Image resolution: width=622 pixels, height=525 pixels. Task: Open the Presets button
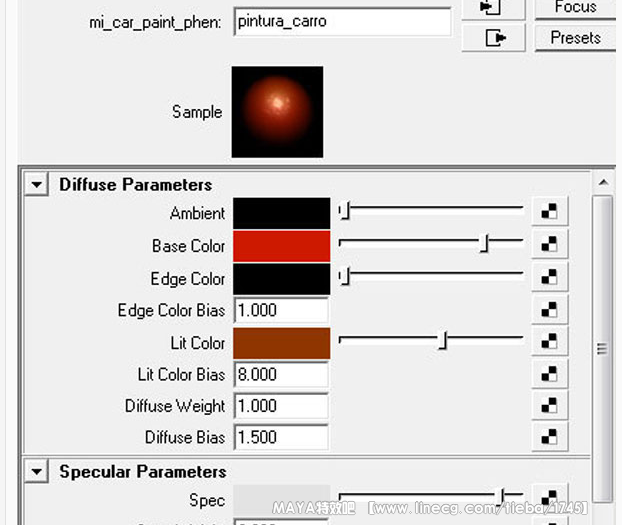[575, 38]
